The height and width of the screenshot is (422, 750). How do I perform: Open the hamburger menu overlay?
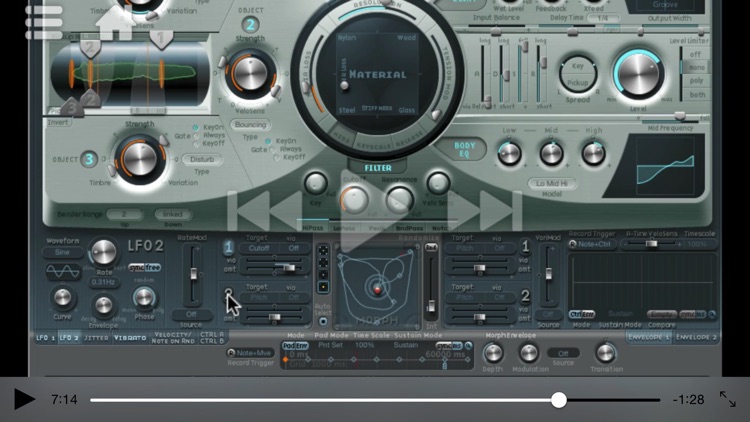44,22
